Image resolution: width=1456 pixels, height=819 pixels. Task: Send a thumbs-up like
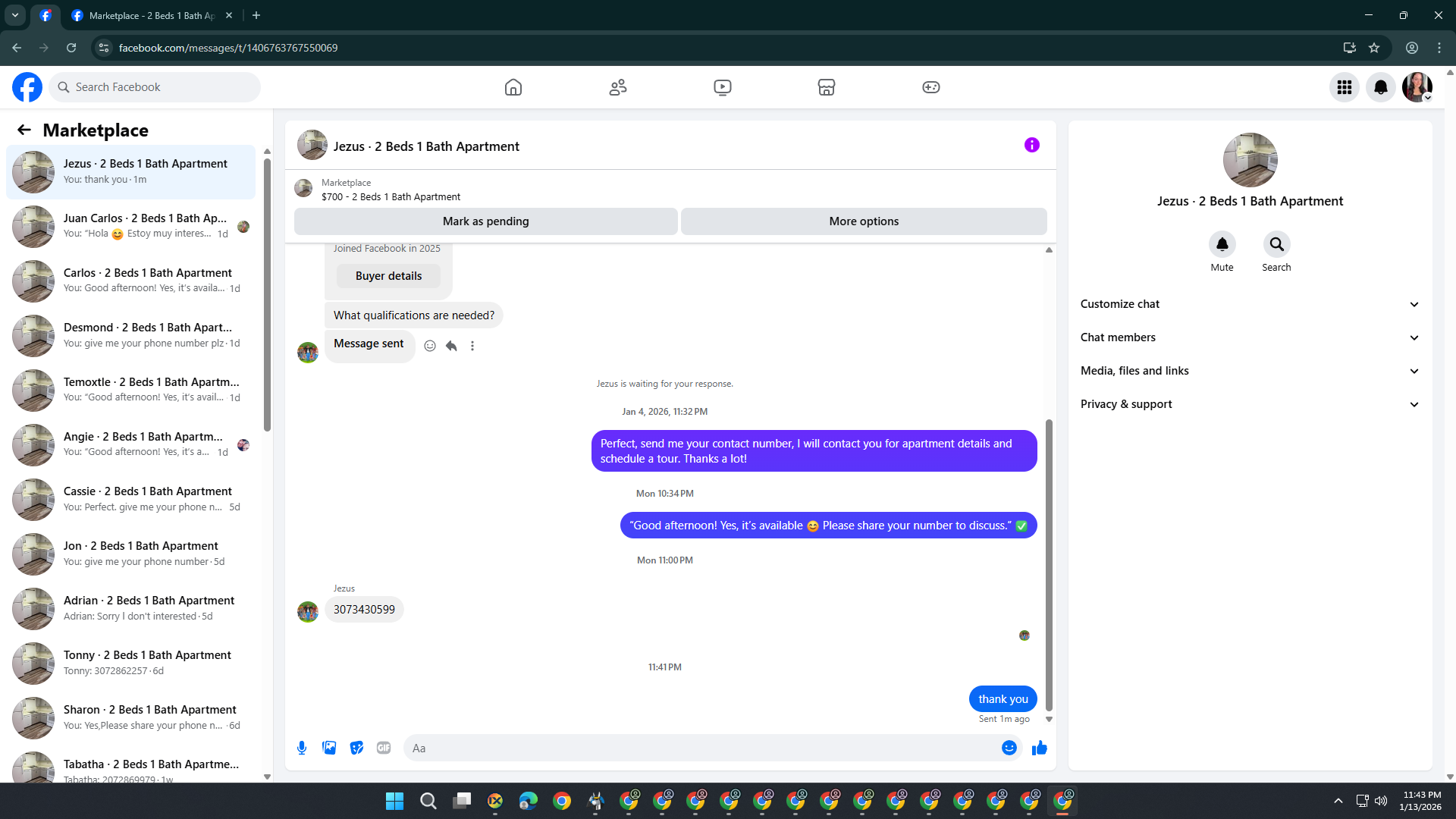point(1039,748)
